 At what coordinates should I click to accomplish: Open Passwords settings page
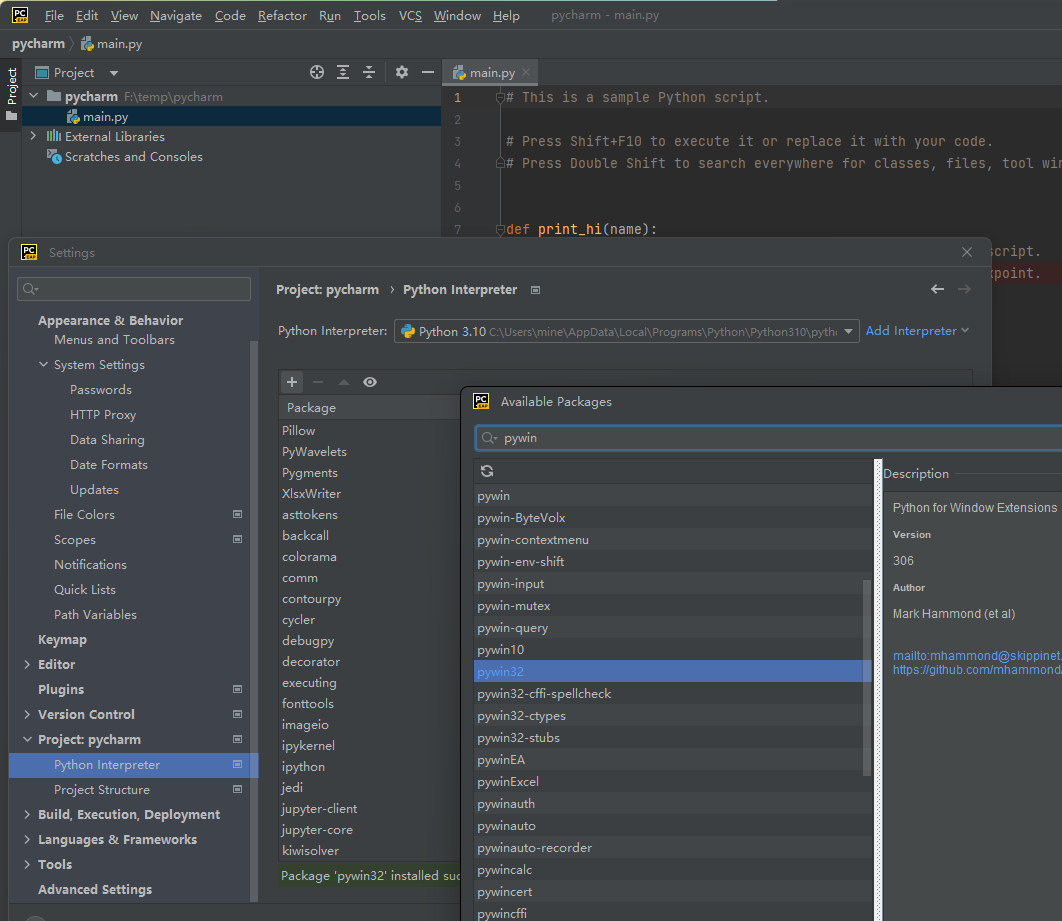coord(101,389)
